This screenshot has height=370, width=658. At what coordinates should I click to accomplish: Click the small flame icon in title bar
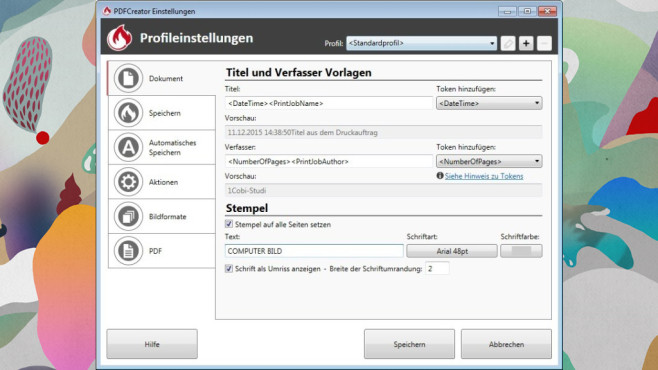tap(107, 11)
